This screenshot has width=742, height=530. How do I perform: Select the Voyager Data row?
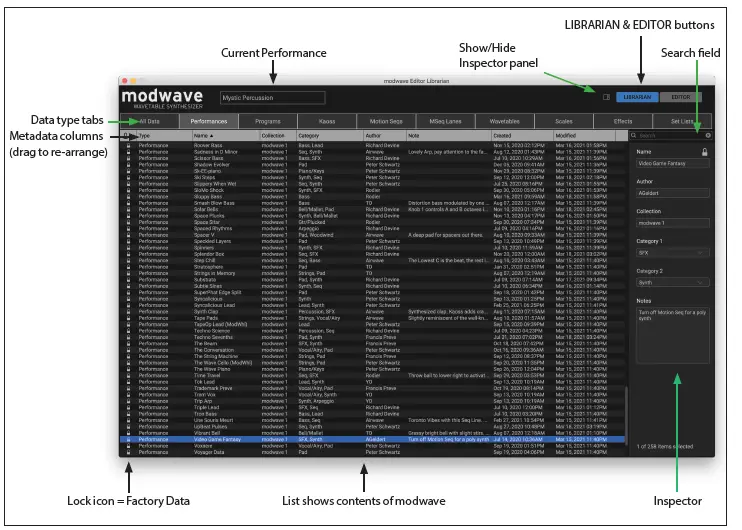click(x=372, y=452)
